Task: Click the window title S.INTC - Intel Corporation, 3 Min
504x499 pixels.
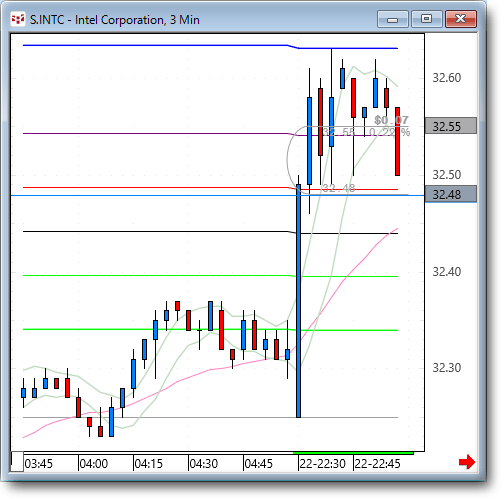Action: click(115, 20)
